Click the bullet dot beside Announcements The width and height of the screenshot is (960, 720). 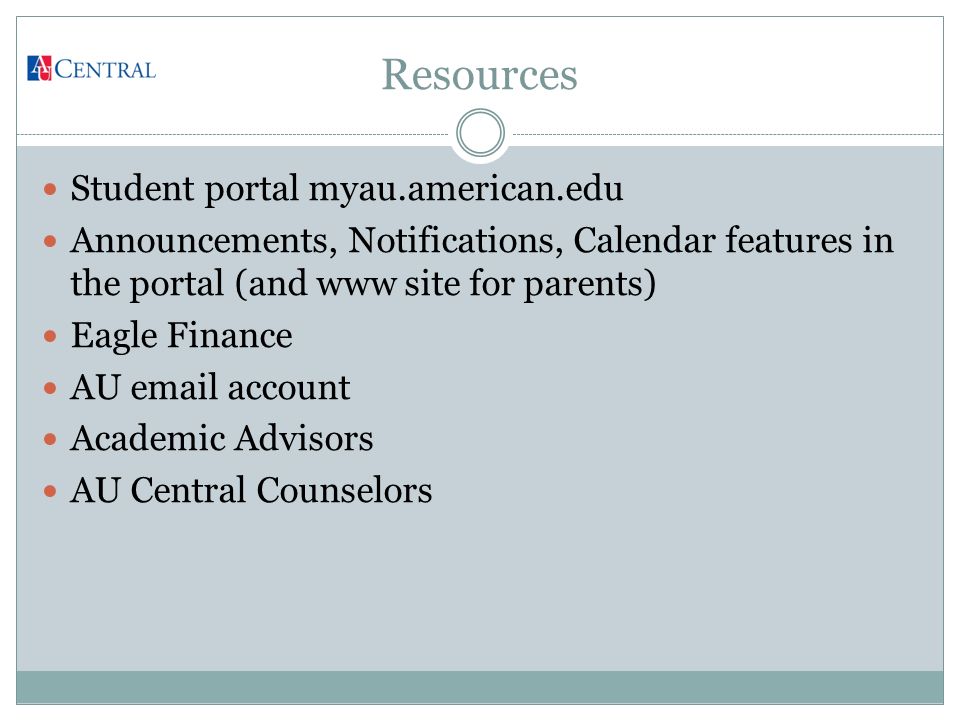pyautogui.click(x=50, y=241)
